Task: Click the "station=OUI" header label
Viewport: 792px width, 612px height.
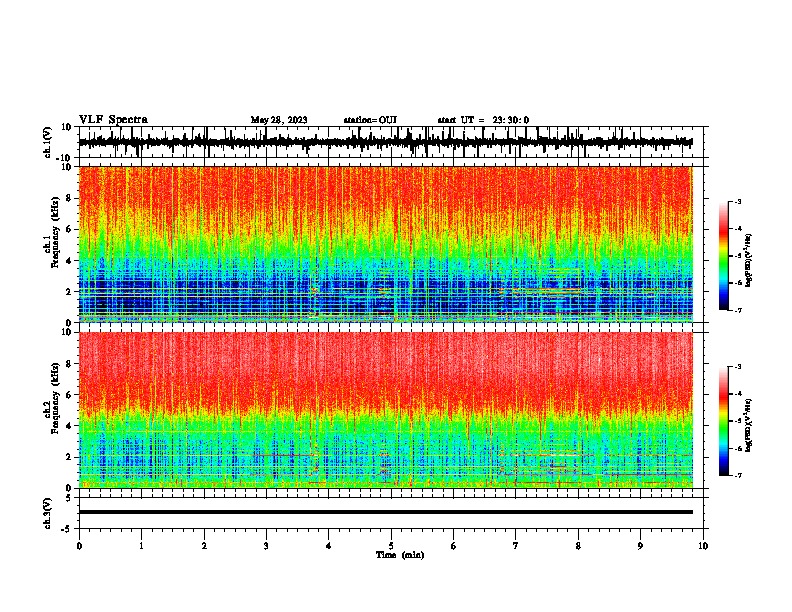Action: pyautogui.click(x=370, y=120)
